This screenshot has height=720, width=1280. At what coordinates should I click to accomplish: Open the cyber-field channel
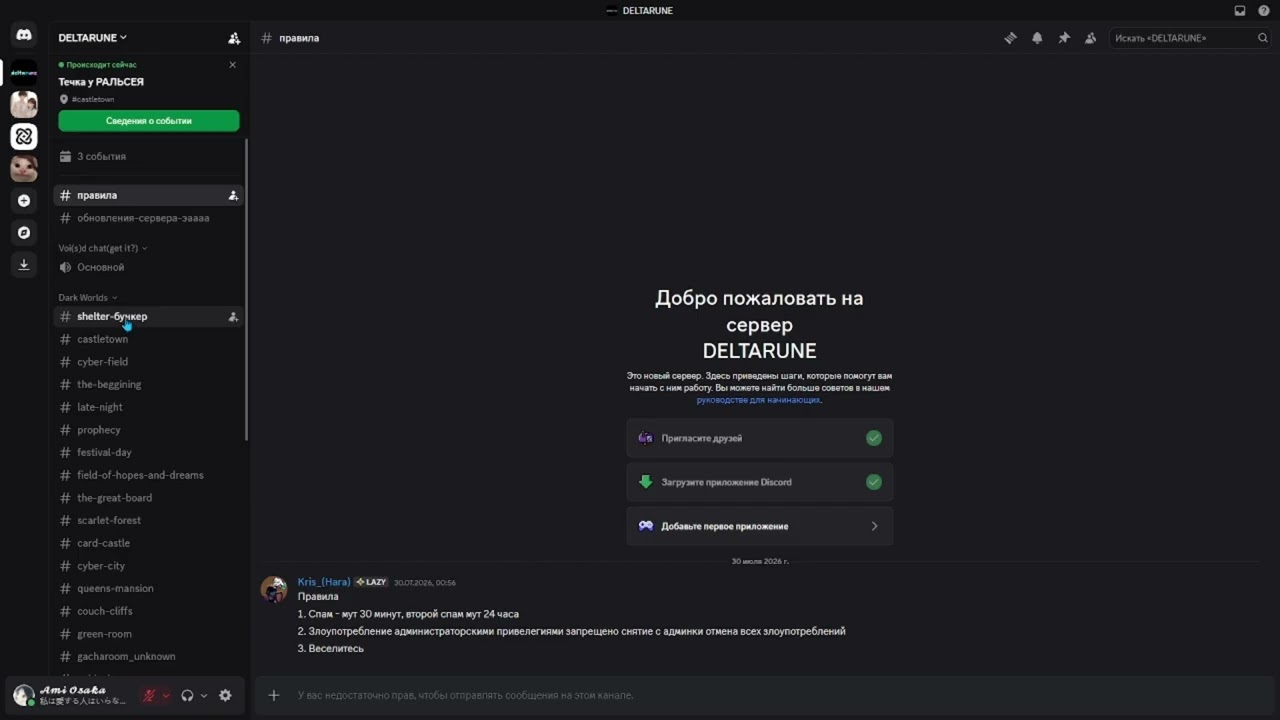pos(149,362)
